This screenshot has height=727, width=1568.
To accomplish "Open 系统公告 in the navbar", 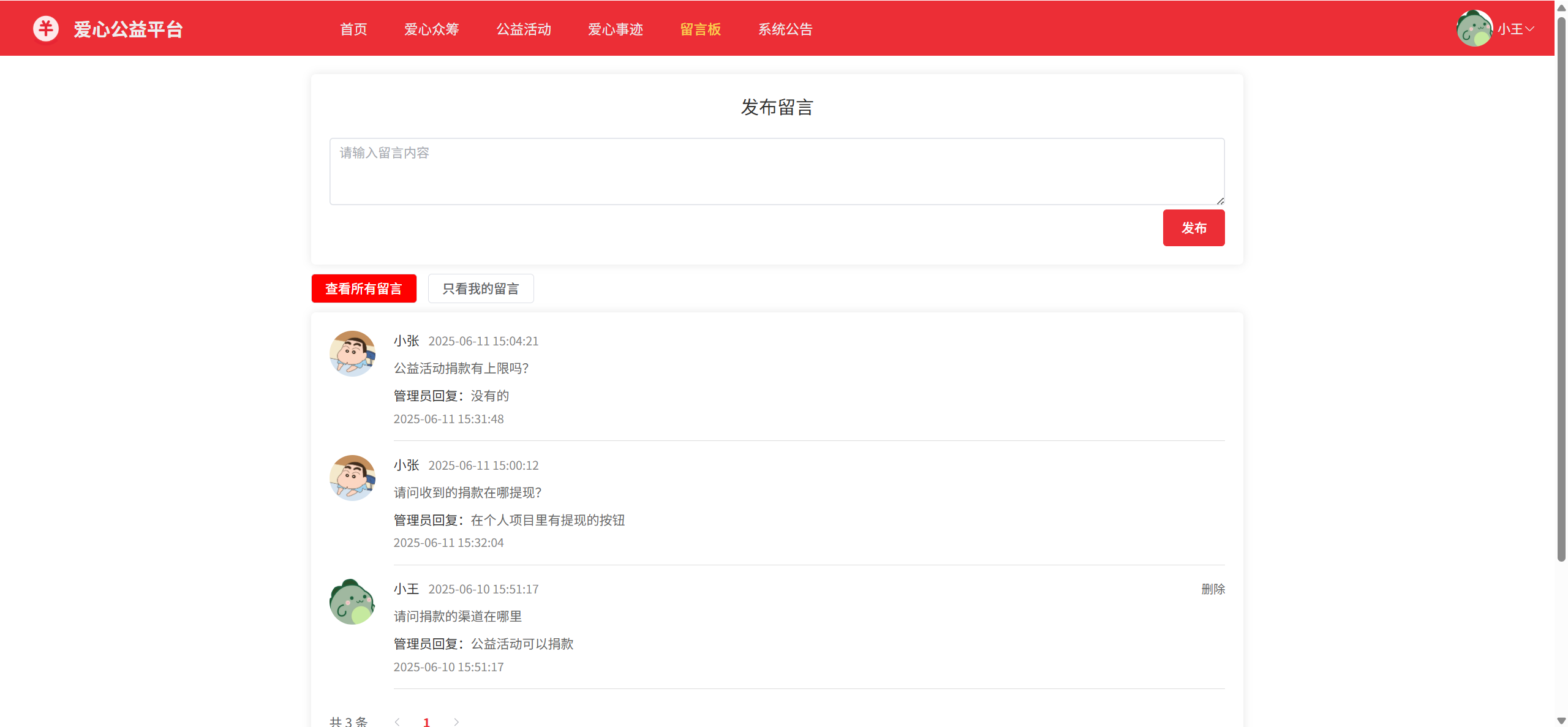I will pos(785,29).
